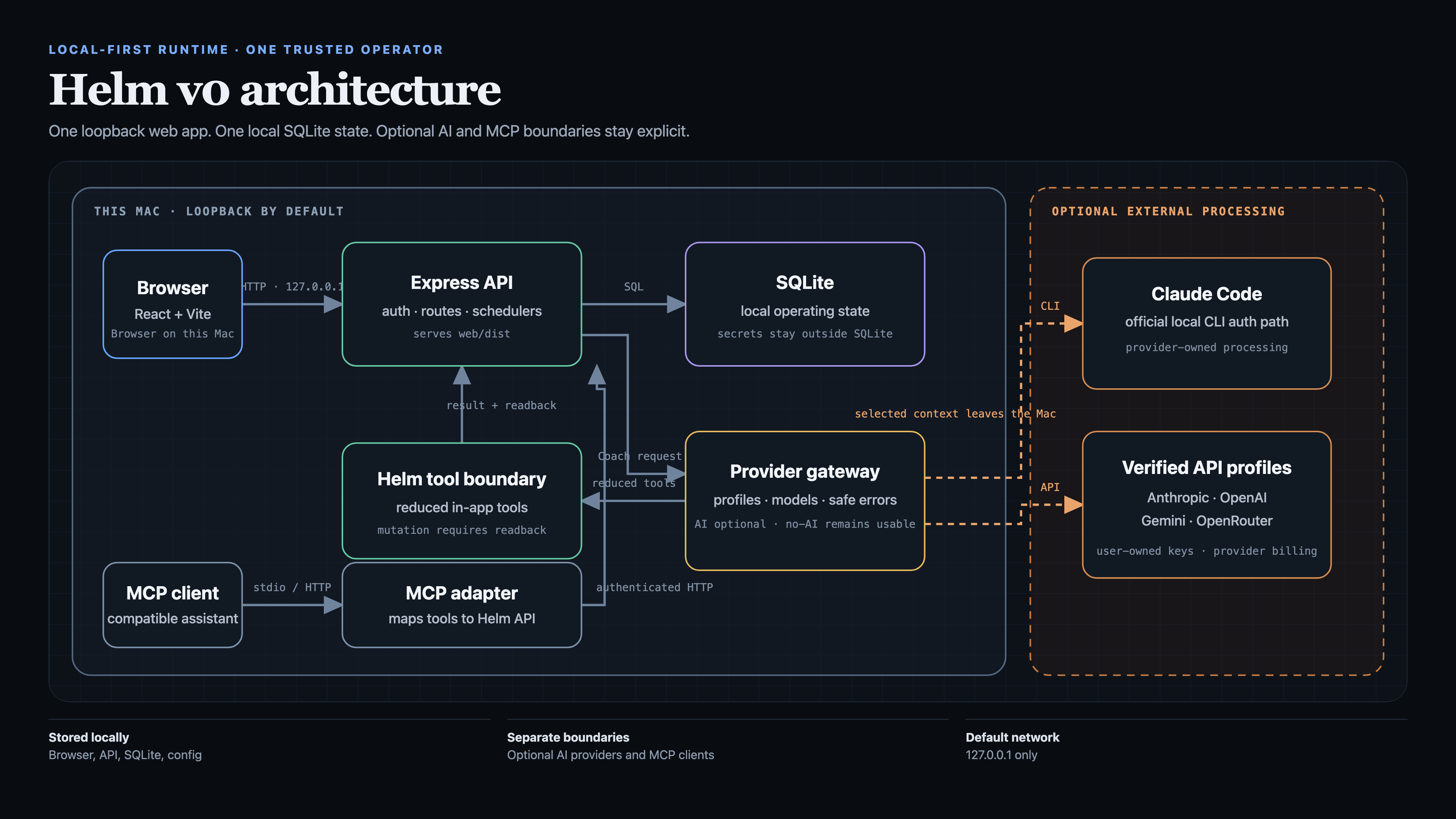Click 'user-owned keys · provider billing' text
The image size is (1456, 819).
click(1207, 551)
